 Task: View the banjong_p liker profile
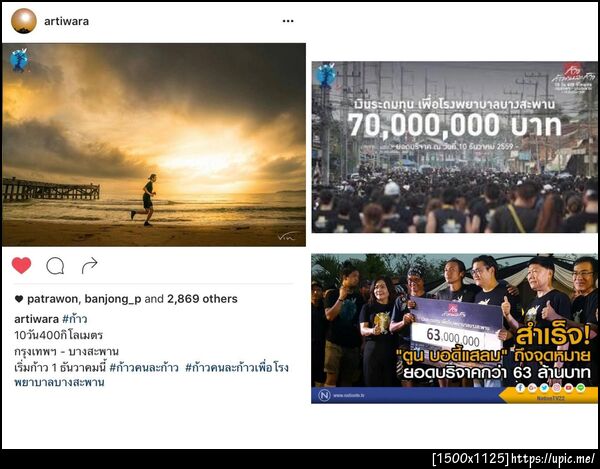(113, 299)
